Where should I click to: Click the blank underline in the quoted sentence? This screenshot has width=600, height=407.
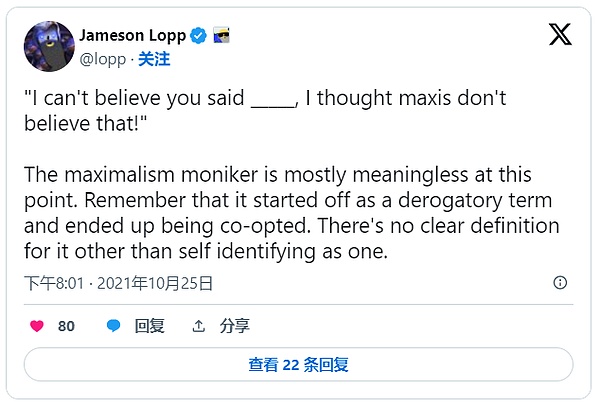271,99
